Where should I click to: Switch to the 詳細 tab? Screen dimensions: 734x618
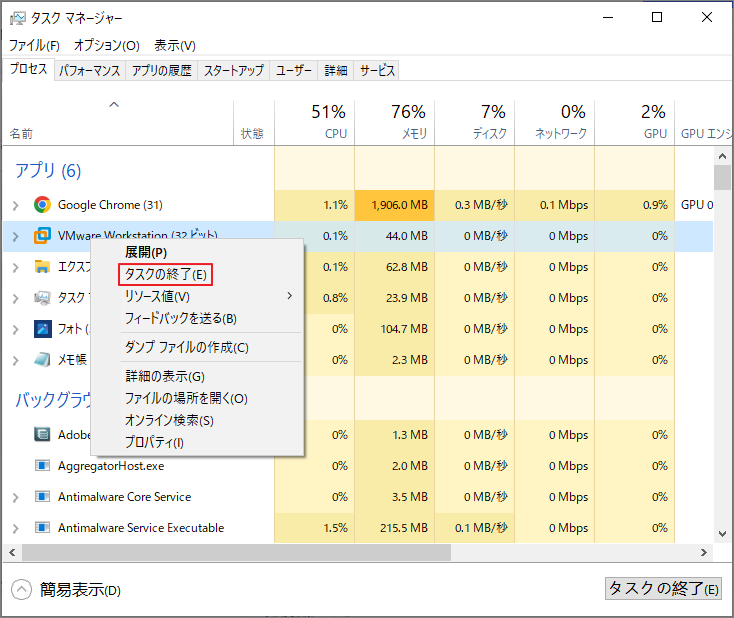click(x=336, y=71)
